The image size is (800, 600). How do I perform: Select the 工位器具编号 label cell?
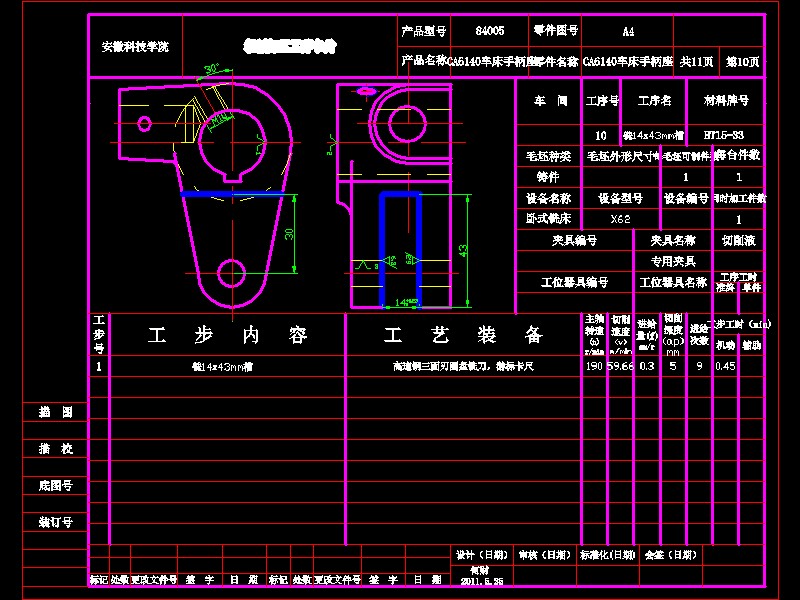(x=574, y=282)
